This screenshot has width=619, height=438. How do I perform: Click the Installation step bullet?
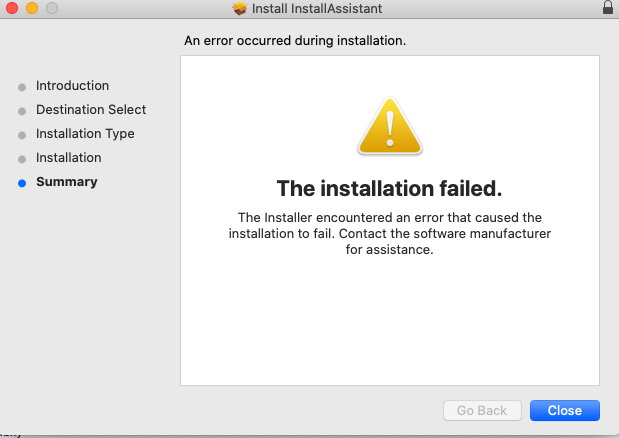tap(22, 159)
